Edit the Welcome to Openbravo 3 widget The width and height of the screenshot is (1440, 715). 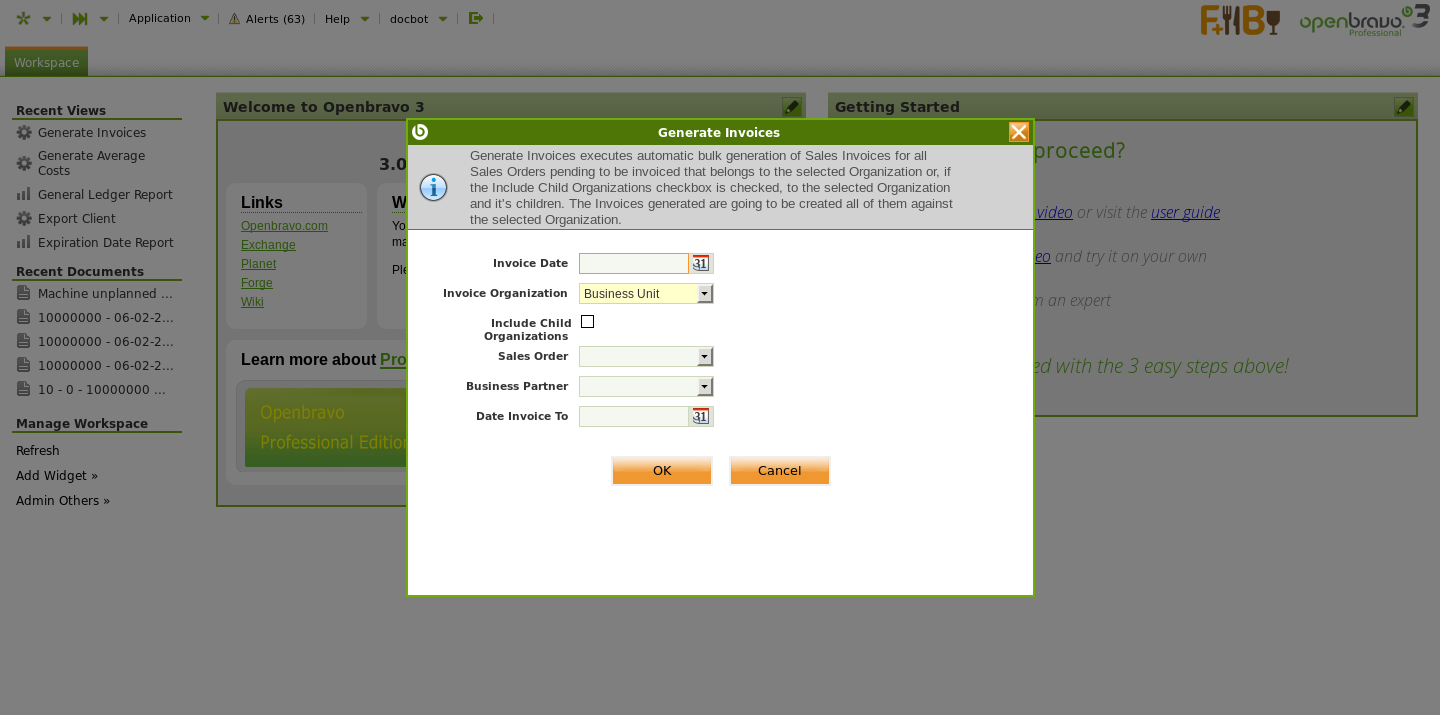tap(791, 107)
